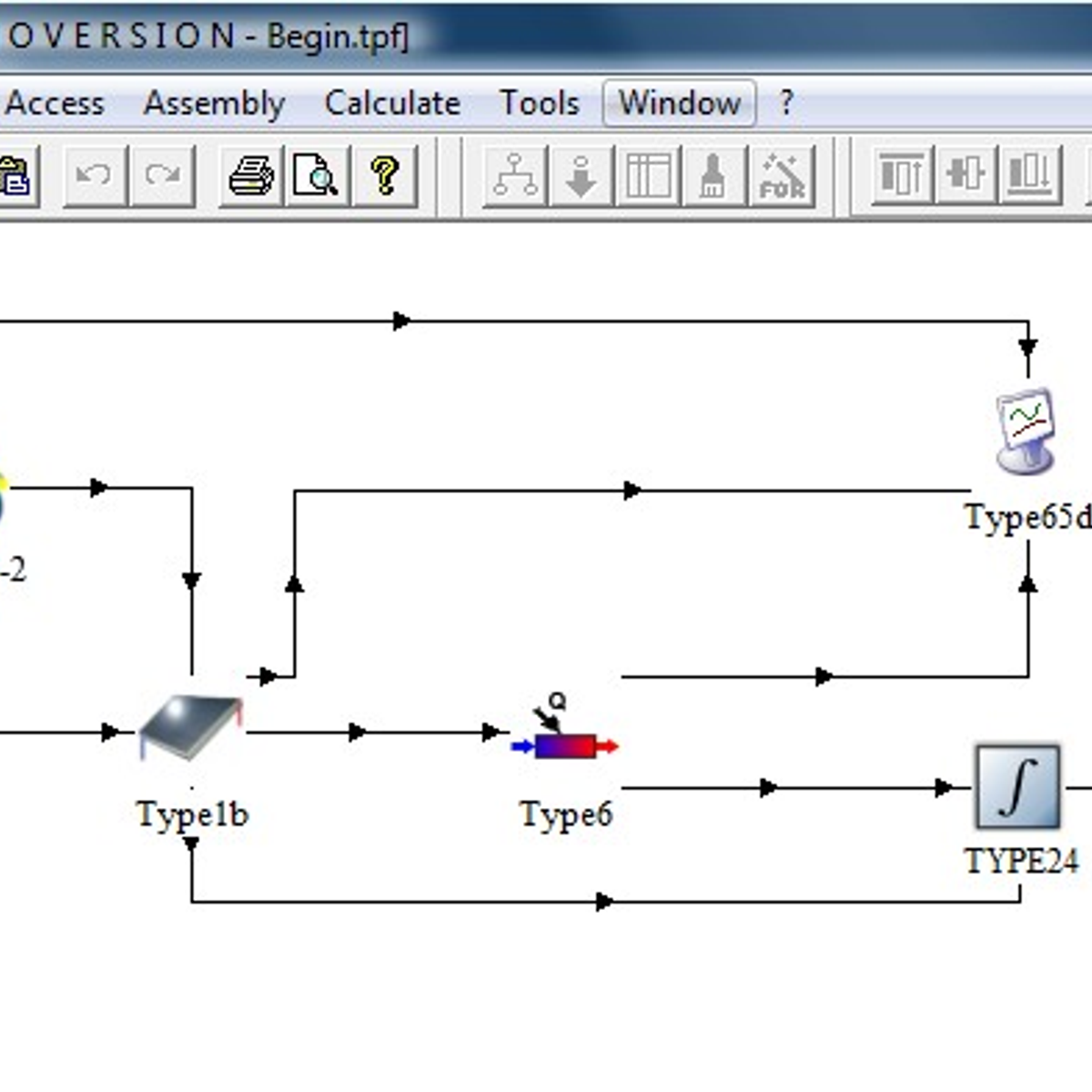Viewport: 1092px width, 1092px height.
Task: Open the Assembly menu
Action: click(x=216, y=103)
